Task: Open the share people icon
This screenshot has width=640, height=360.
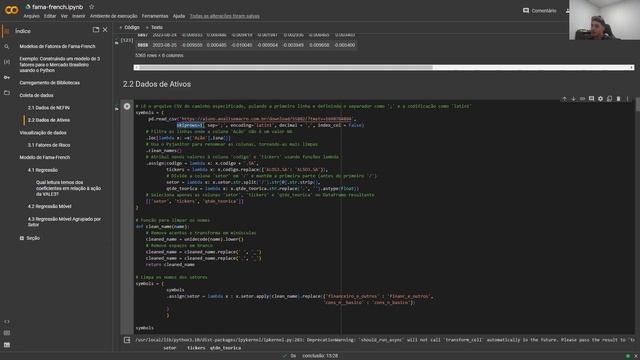Action: coord(567,11)
